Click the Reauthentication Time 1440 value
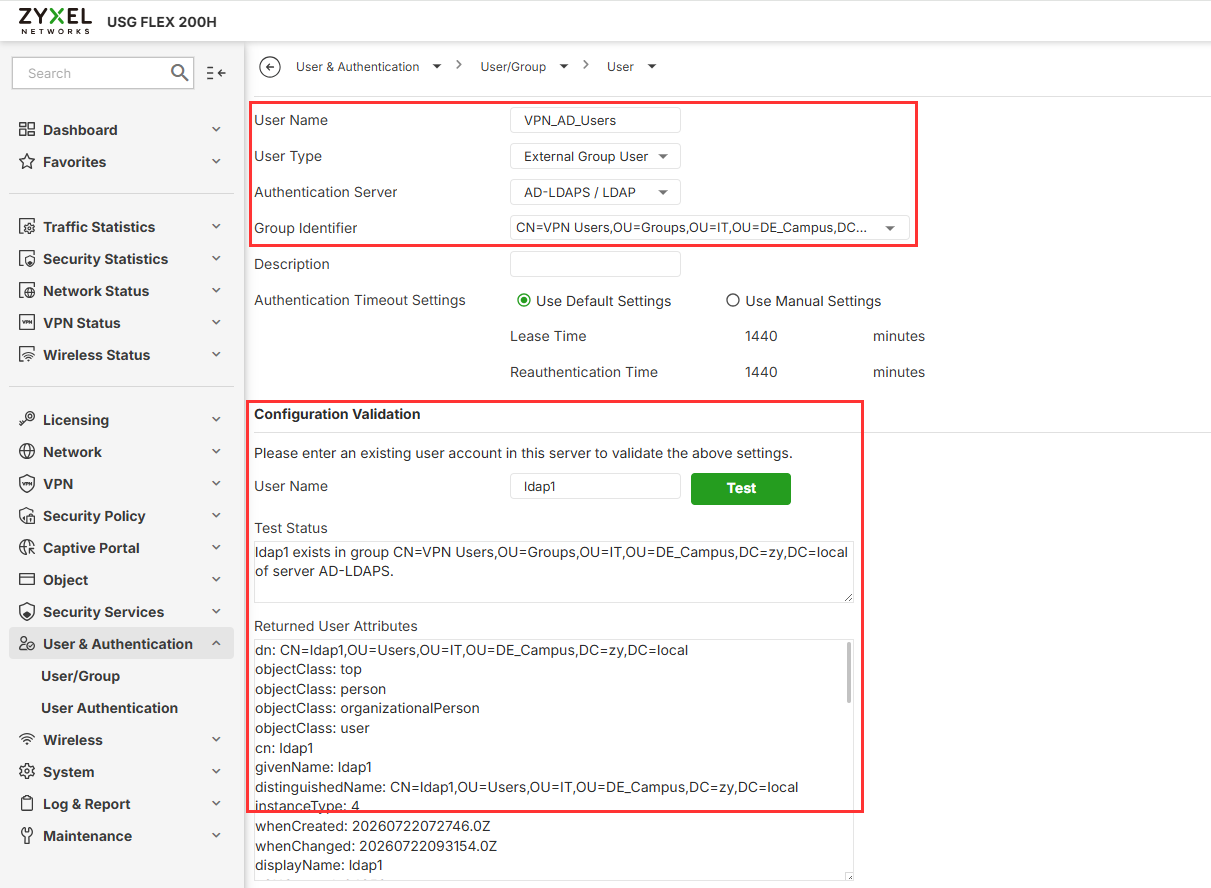Image resolution: width=1211 pixels, height=888 pixels. point(761,372)
